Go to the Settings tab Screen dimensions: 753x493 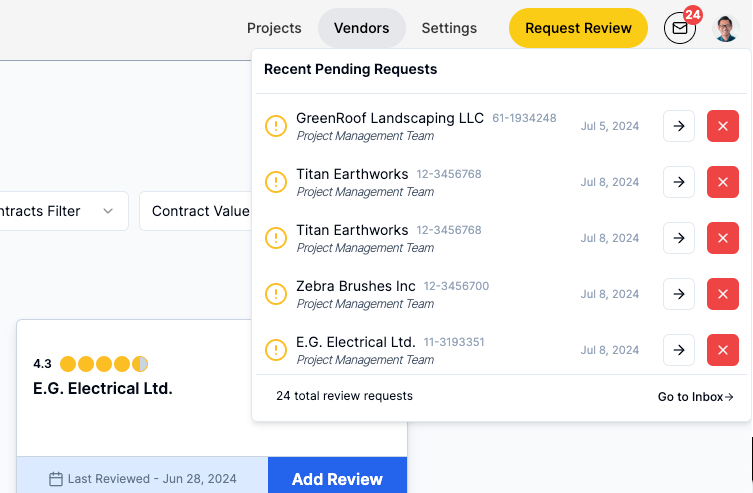click(449, 28)
